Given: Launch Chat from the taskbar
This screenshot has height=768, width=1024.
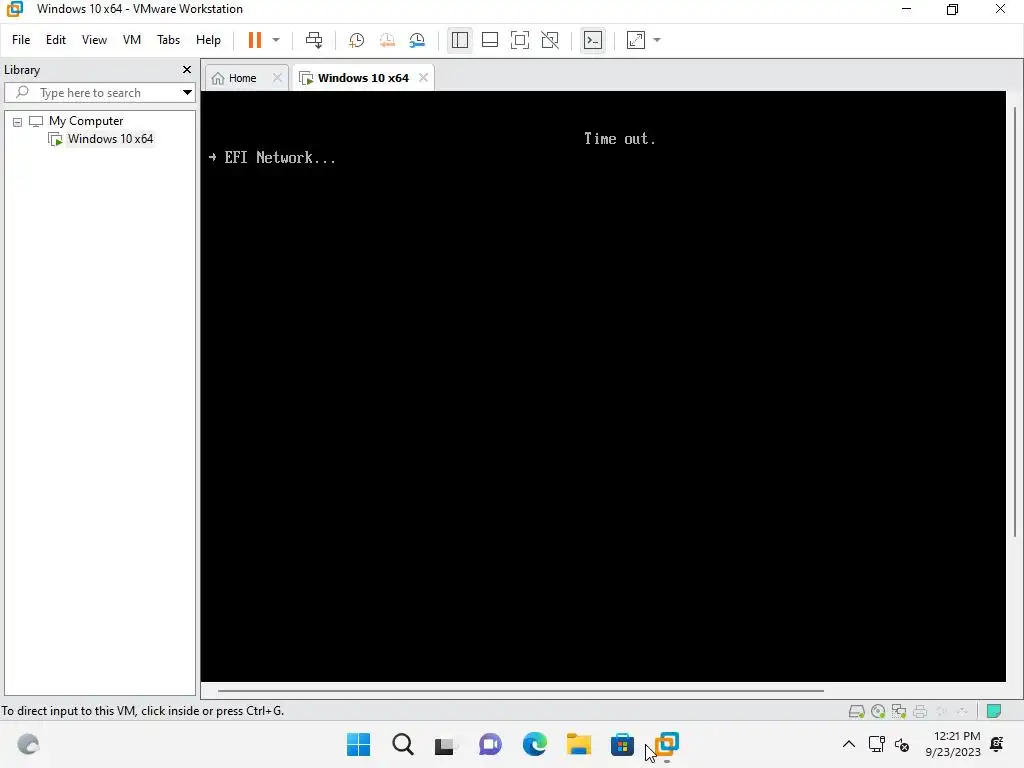Looking at the screenshot, I should point(490,744).
